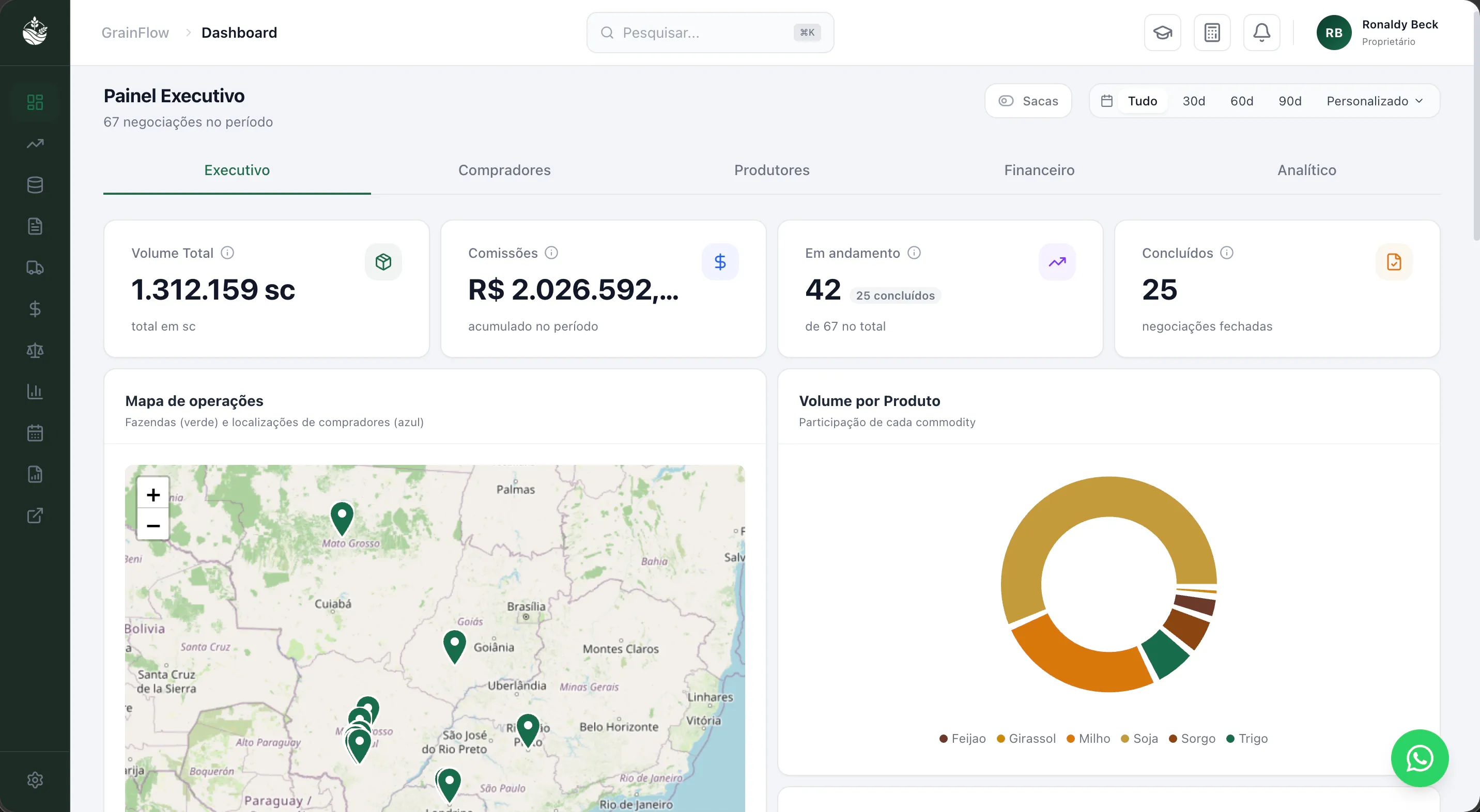Open the report file icon in sidebar
The height and width of the screenshot is (812, 1480).
tap(35, 474)
